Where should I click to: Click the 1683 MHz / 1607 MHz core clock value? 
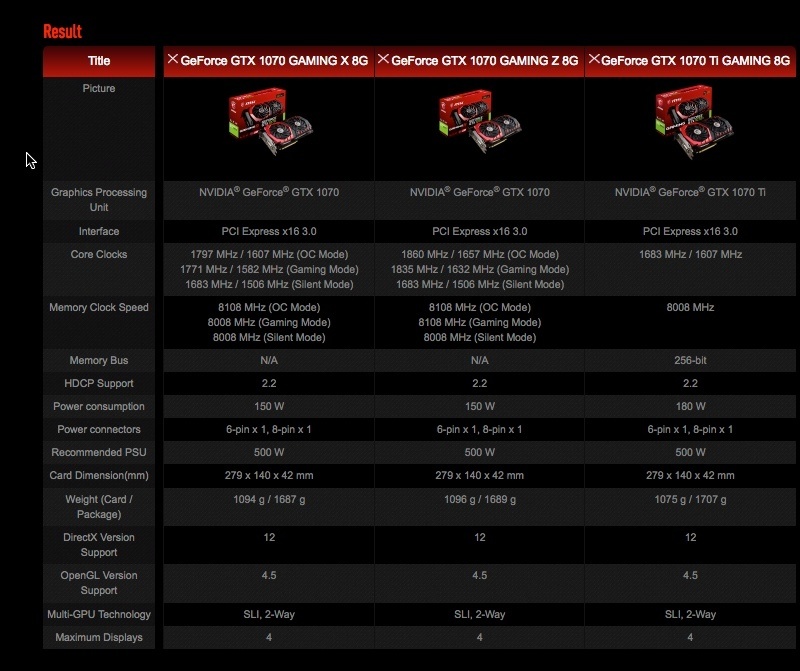coord(690,254)
